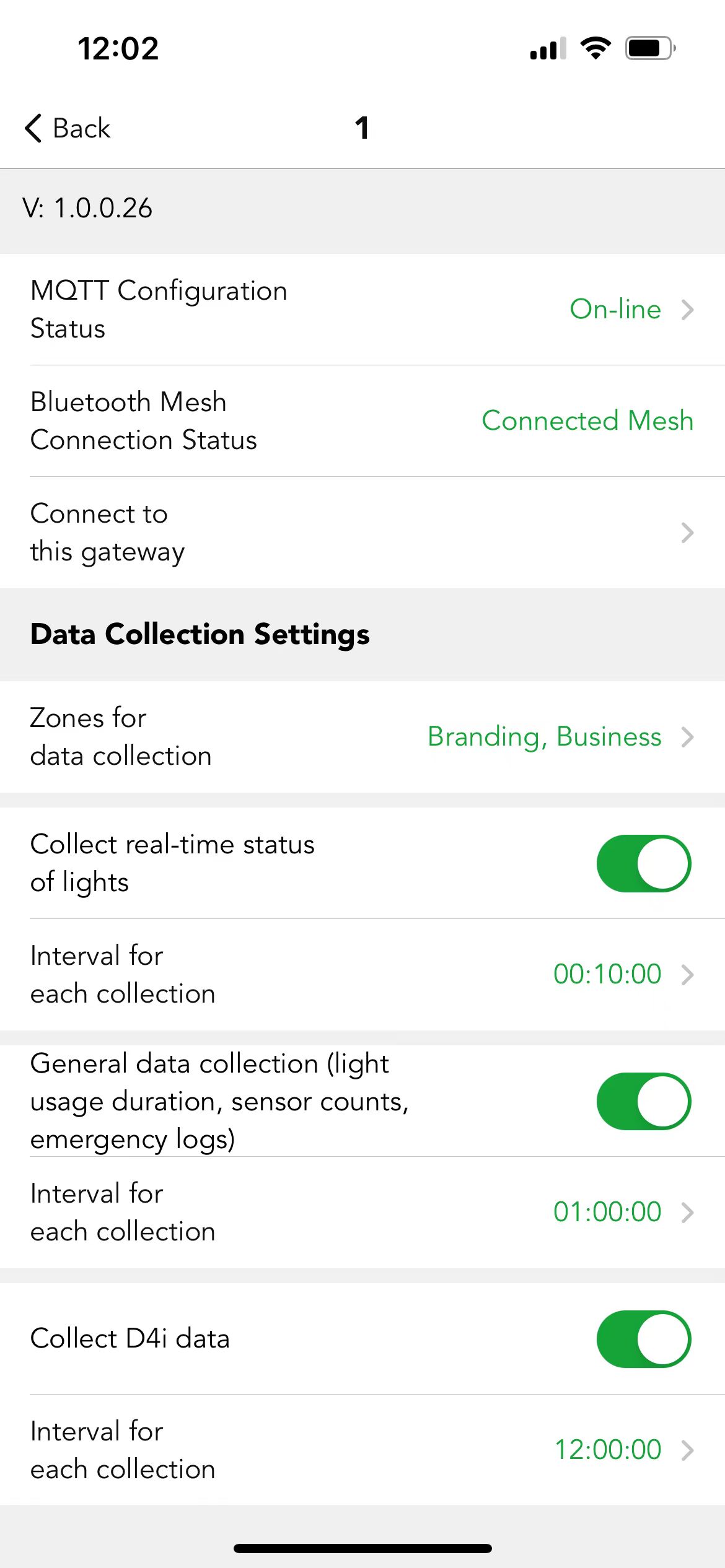Tap the back arrow chevron icon
The height and width of the screenshot is (1568, 725).
pyautogui.click(x=33, y=128)
